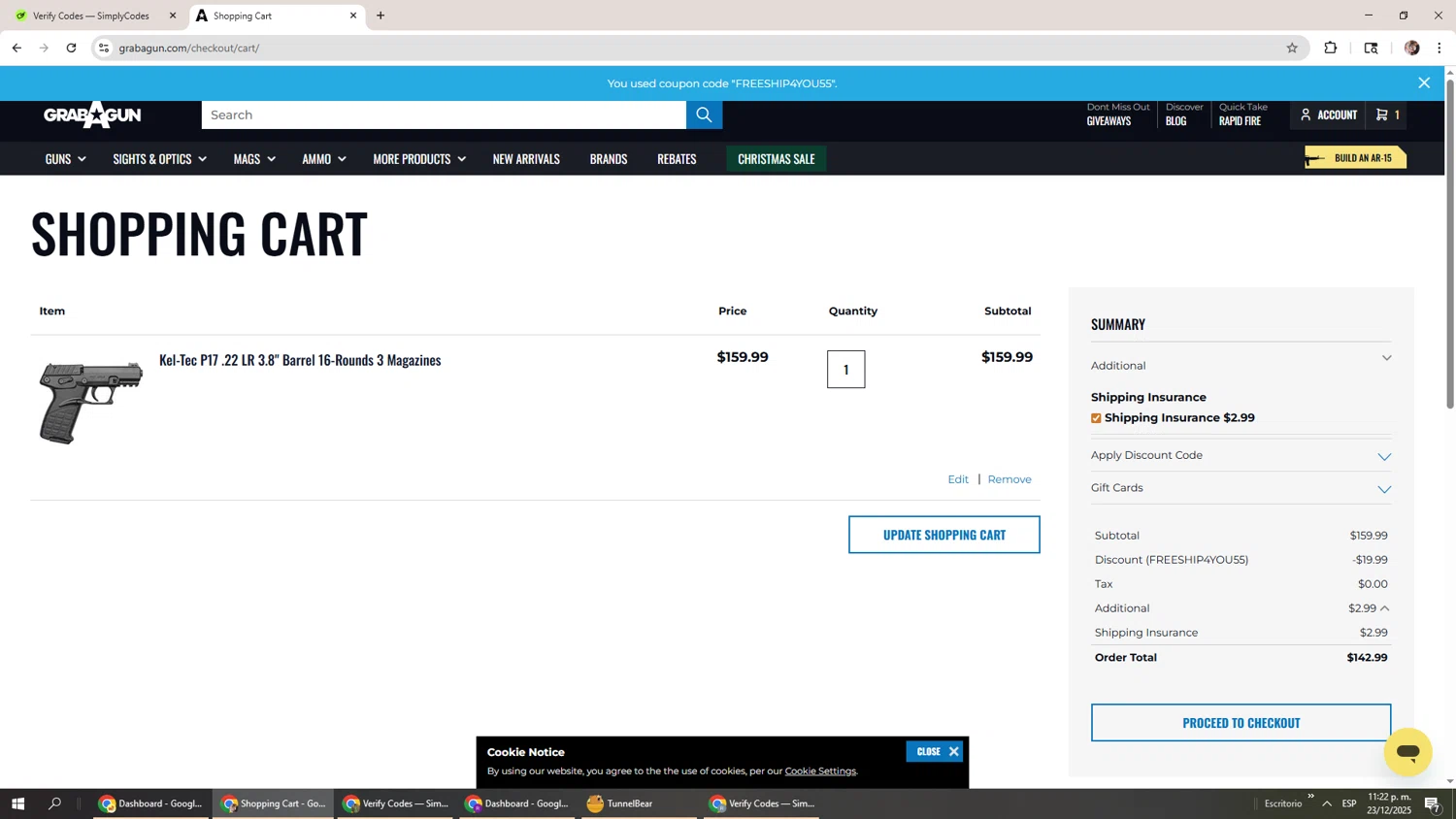This screenshot has height=819, width=1456.
Task: Click Build an AR-15 button
Action: tap(1355, 157)
